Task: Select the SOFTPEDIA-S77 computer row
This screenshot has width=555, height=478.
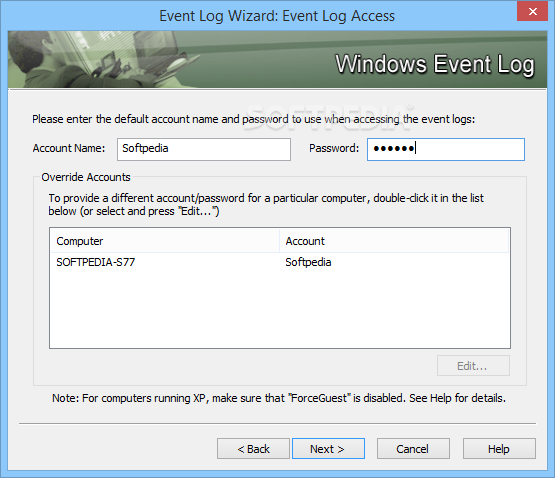Action: tap(280, 262)
